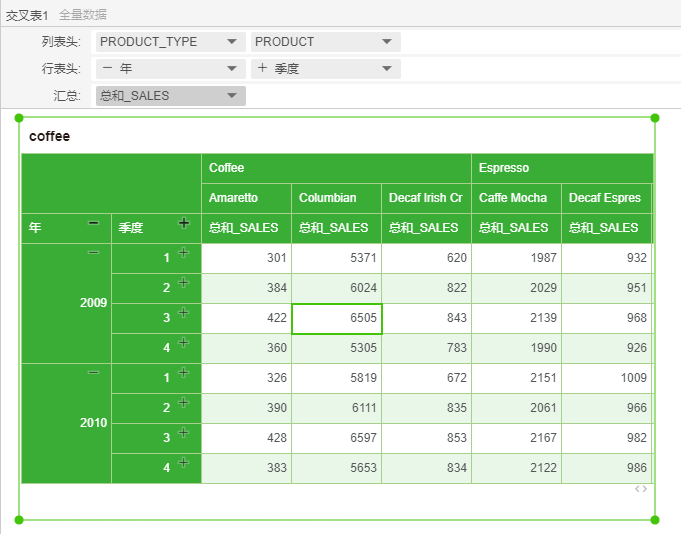
Task: Expand quarter 3 of 2009
Action: (x=183, y=313)
